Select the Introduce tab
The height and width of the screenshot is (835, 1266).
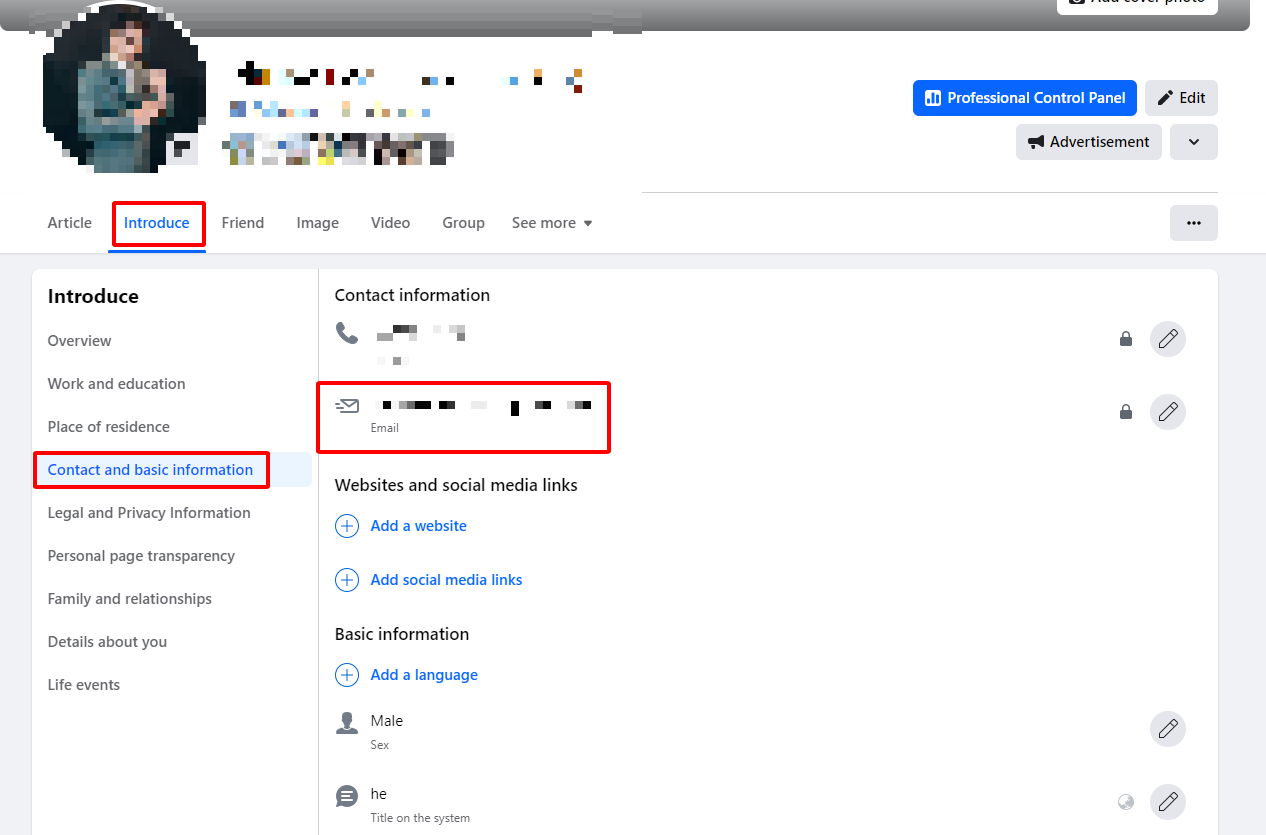157,223
